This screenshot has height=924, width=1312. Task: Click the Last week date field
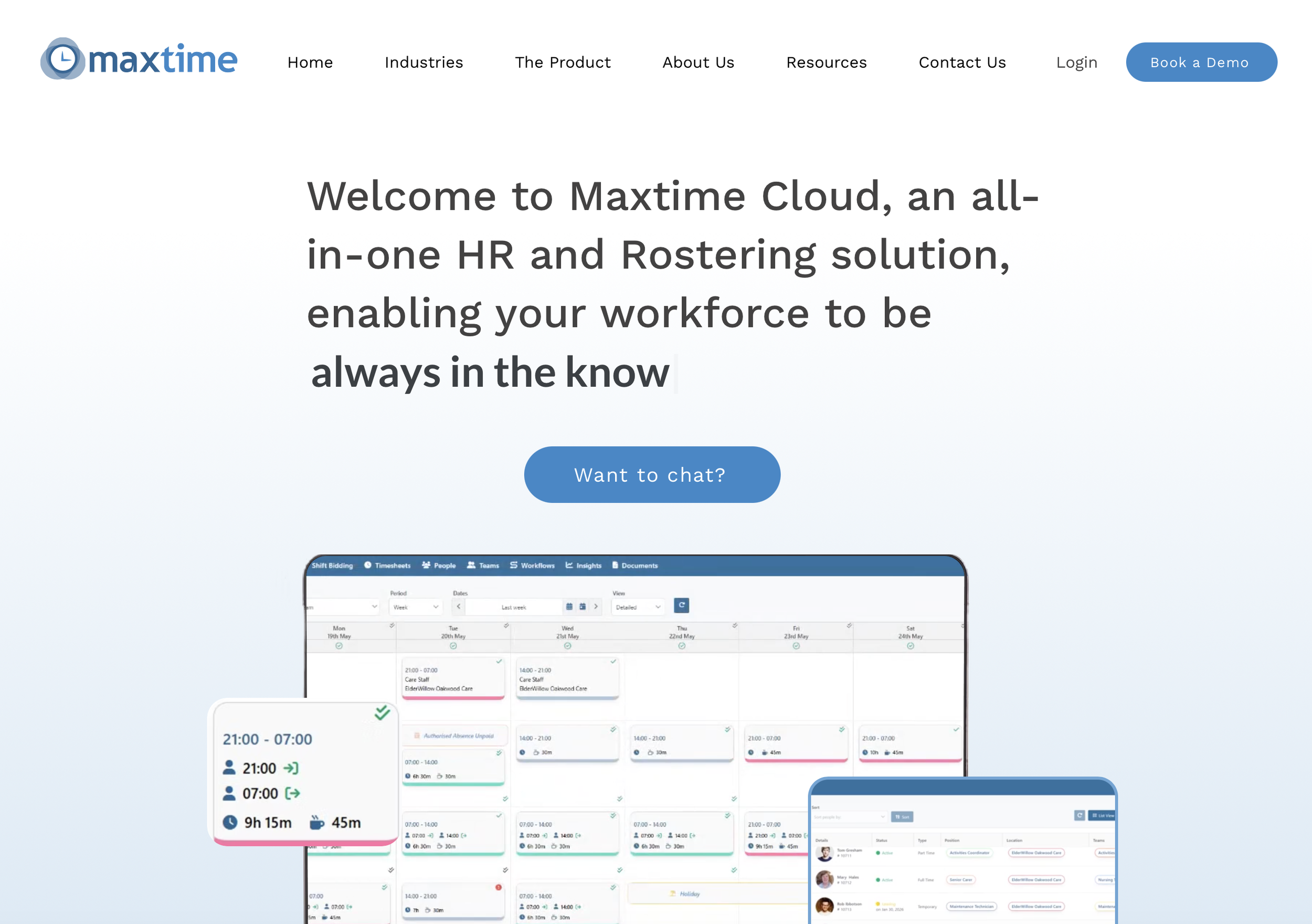(x=513, y=607)
